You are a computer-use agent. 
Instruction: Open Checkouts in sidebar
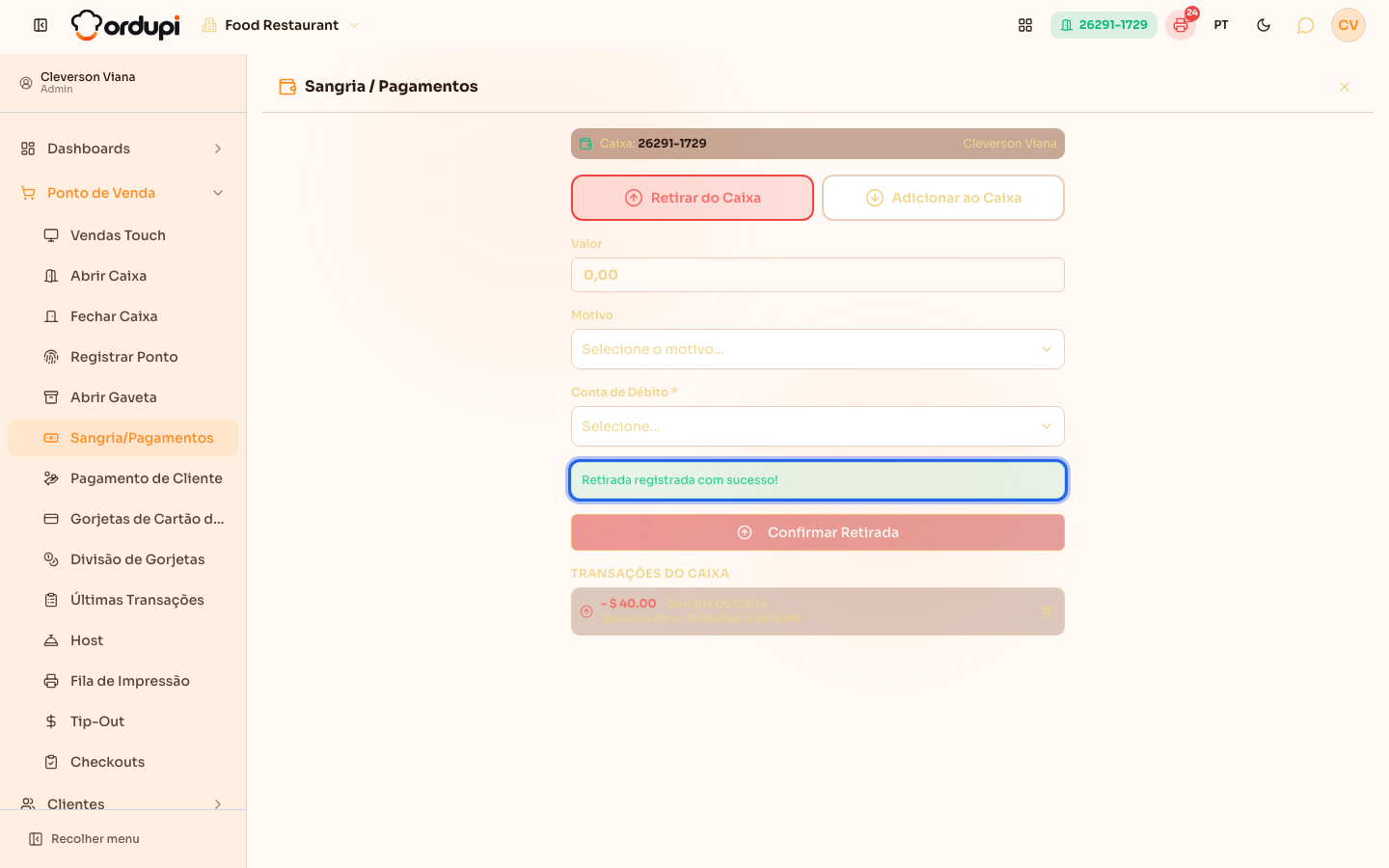[x=123, y=762]
